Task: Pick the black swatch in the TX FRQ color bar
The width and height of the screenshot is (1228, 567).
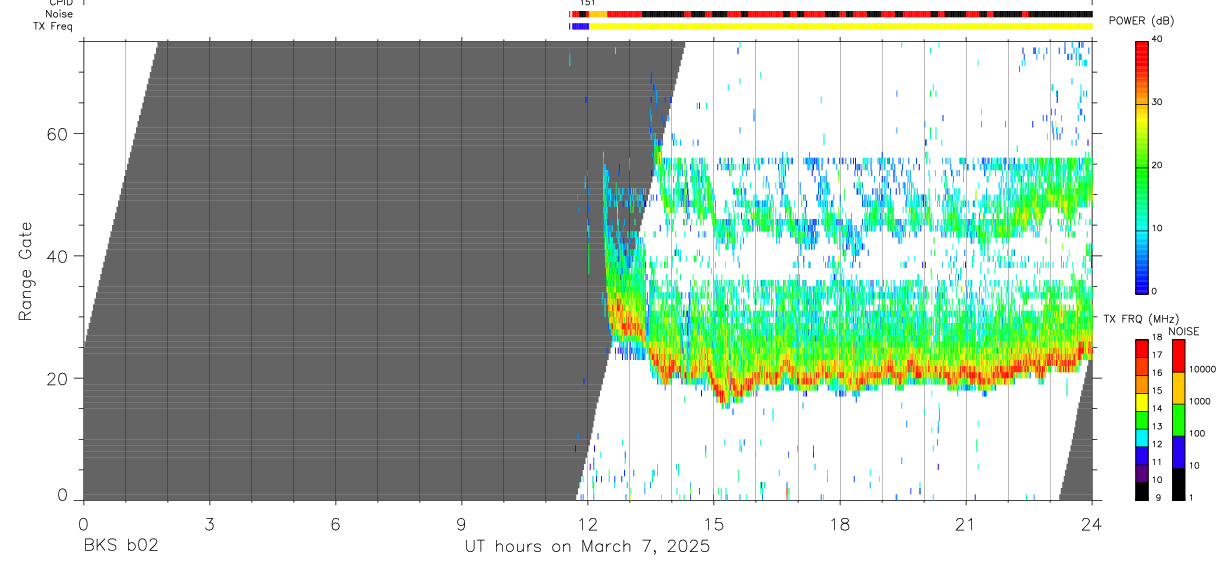Action: pyautogui.click(x=1142, y=491)
